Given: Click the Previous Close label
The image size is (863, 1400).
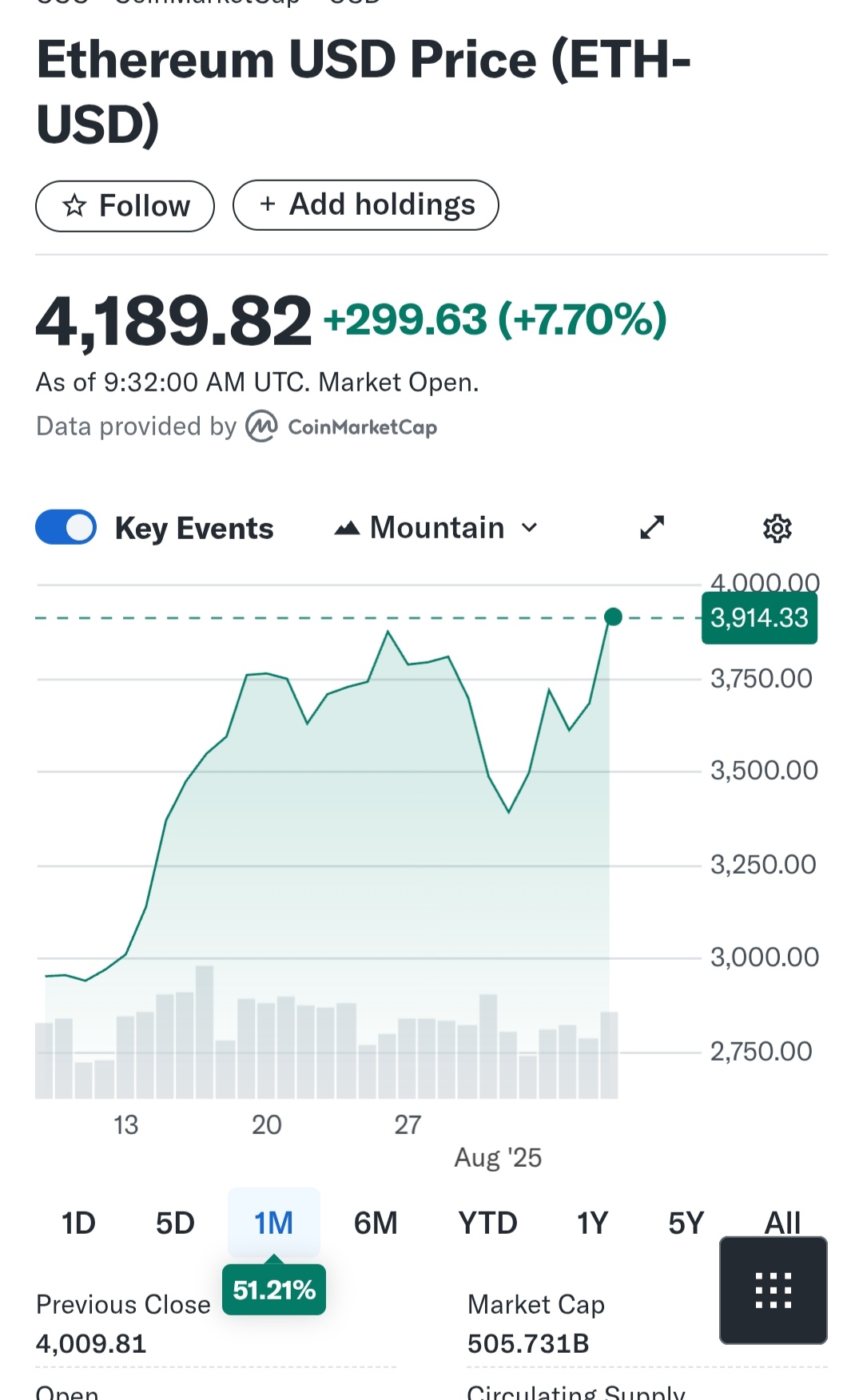Looking at the screenshot, I should pos(123,1304).
